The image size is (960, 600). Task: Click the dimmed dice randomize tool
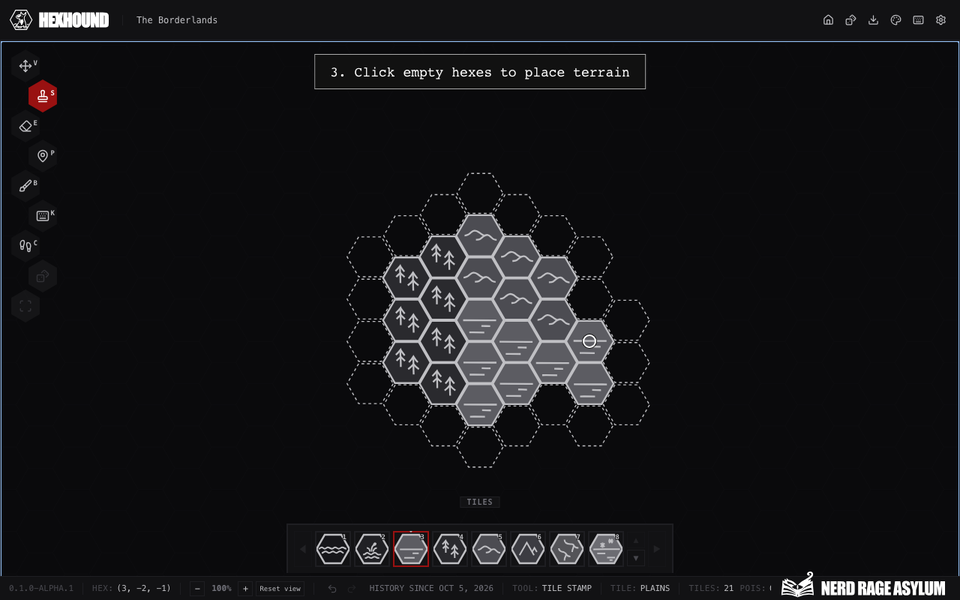click(x=43, y=276)
